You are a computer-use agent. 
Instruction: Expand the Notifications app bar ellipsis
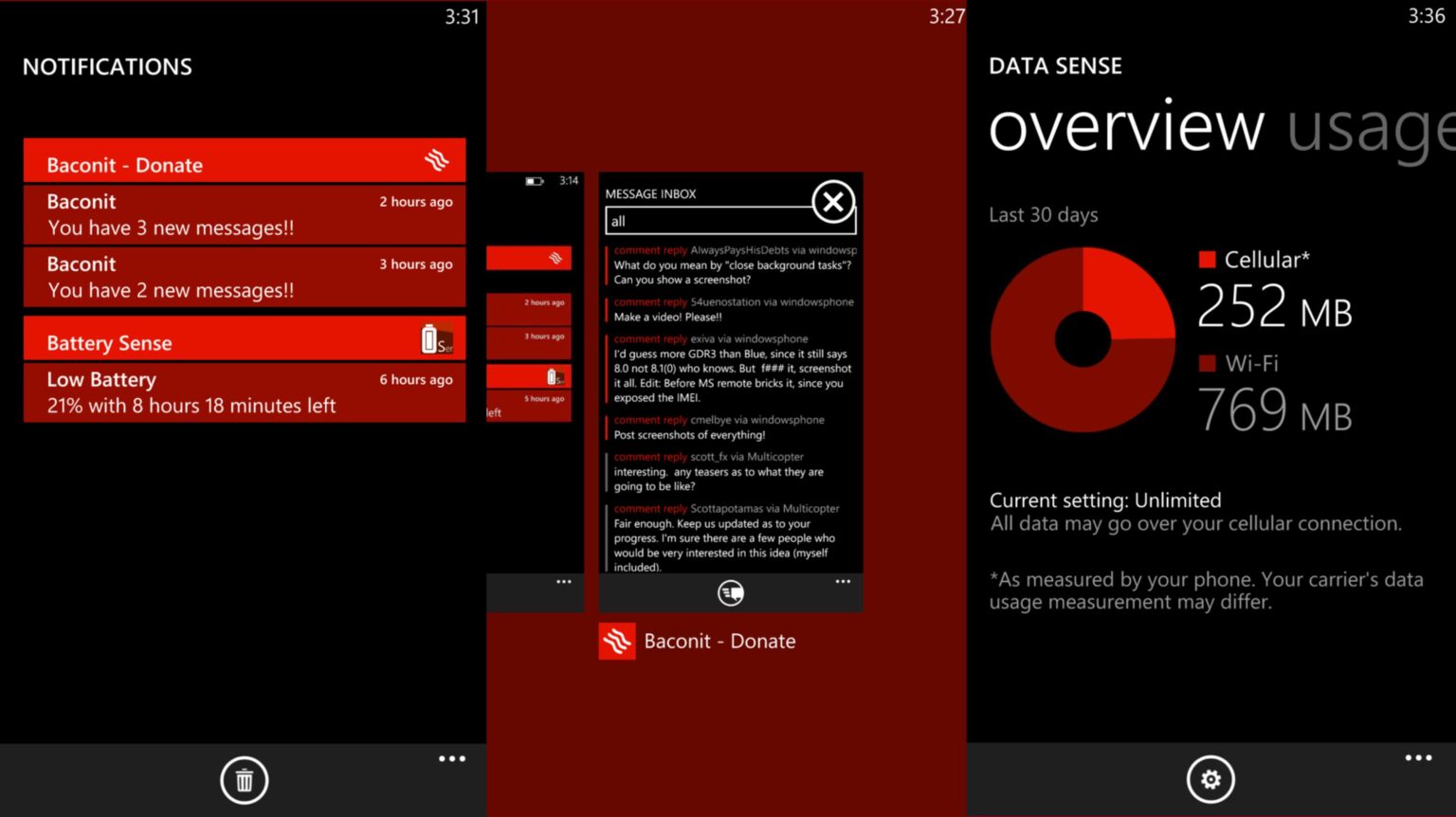coord(452,758)
